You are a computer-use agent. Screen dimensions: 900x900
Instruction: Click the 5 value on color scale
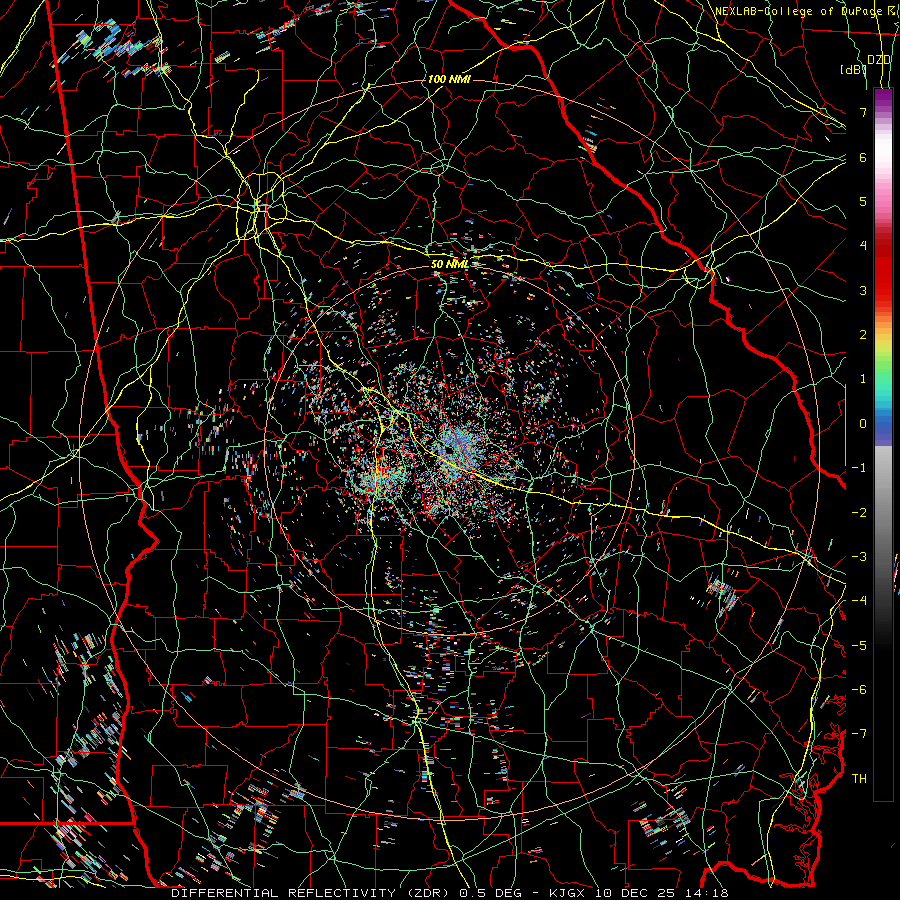point(863,201)
